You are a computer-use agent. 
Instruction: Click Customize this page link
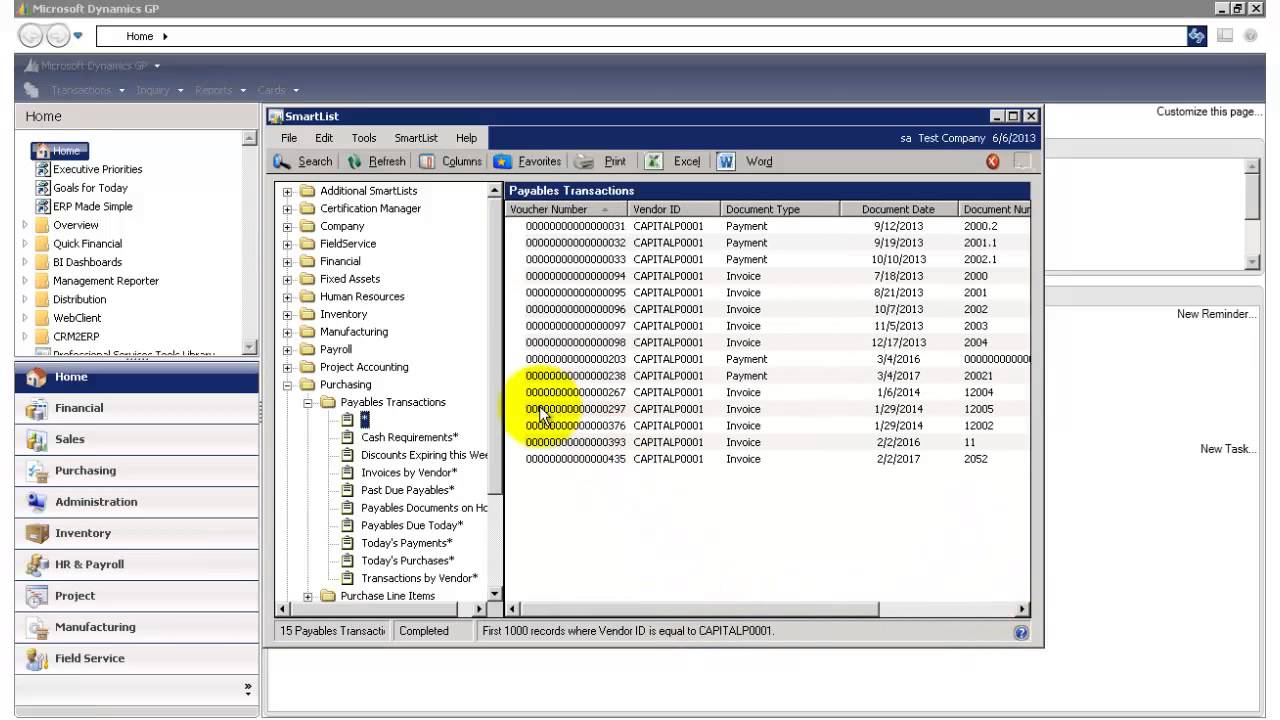[x=1209, y=112]
